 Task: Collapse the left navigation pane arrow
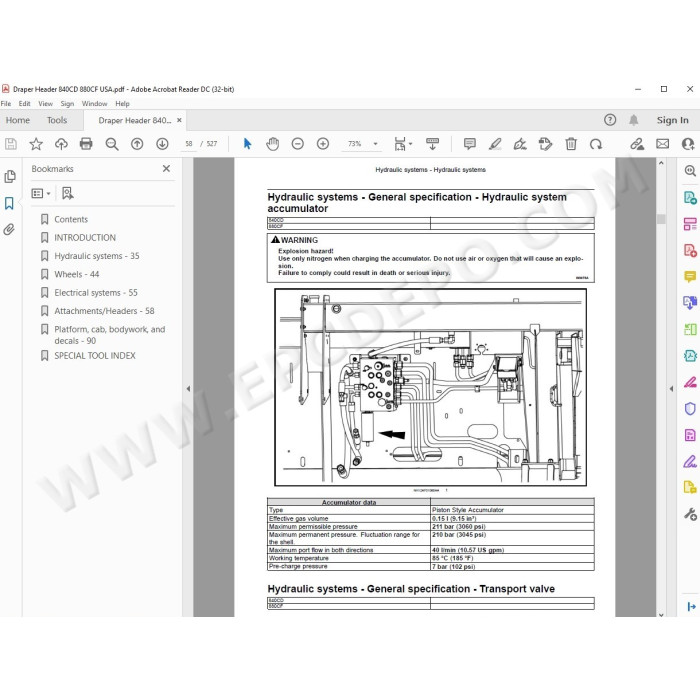188,389
